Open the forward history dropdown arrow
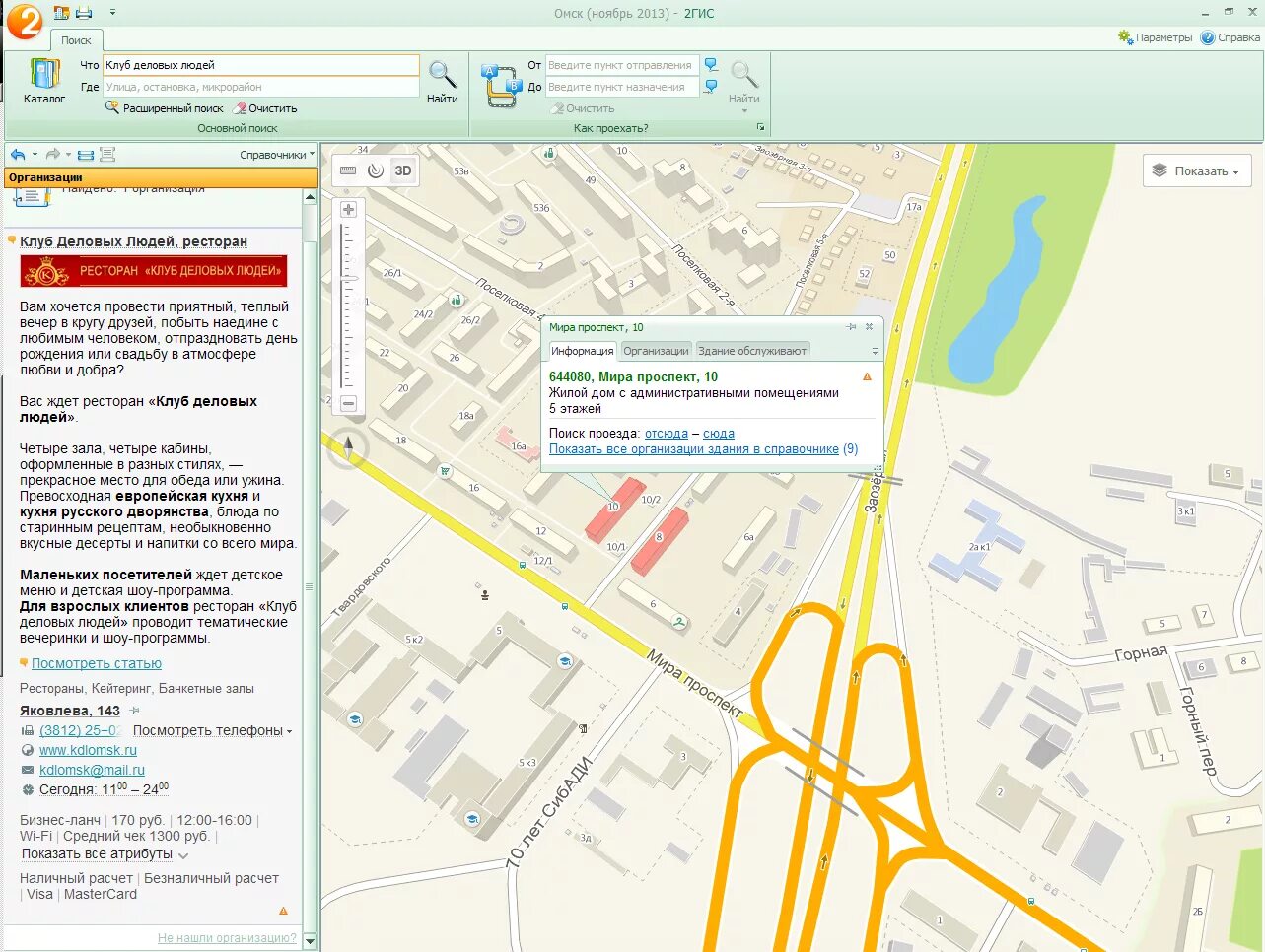The image size is (1265, 952). tap(68, 155)
